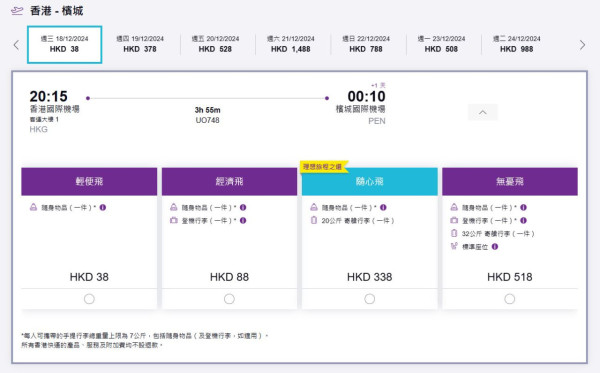This screenshot has width=600, height=373.
Task: Open info icon for 隨身物品 in 無憂飛
Action: click(523, 207)
